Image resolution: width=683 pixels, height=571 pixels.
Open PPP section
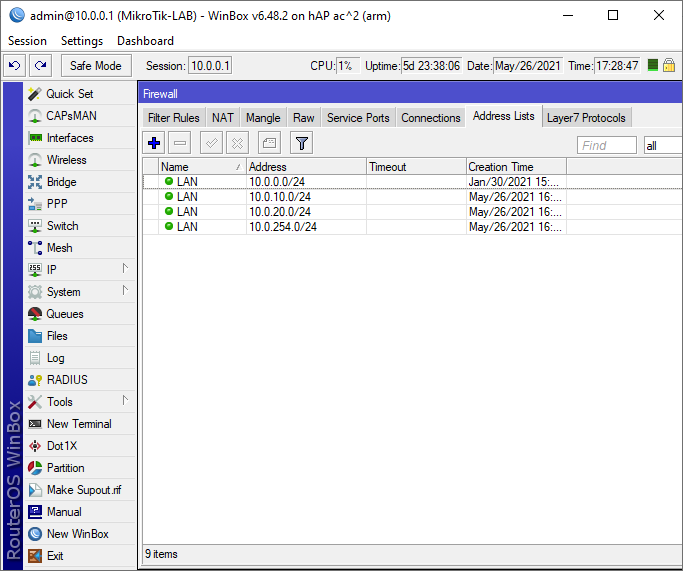click(x=80, y=204)
